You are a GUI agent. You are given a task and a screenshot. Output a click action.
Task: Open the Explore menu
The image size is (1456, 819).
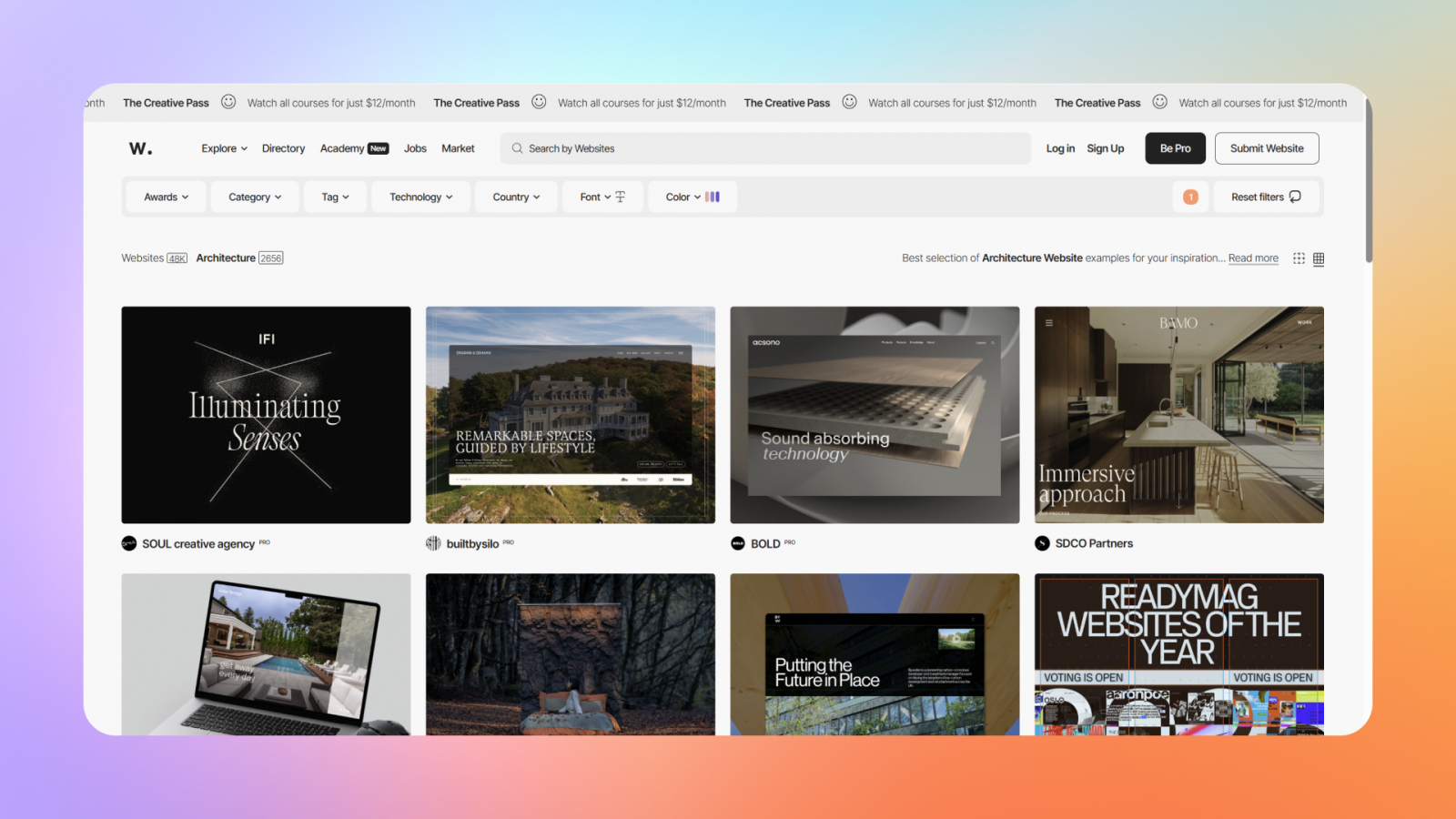click(224, 148)
